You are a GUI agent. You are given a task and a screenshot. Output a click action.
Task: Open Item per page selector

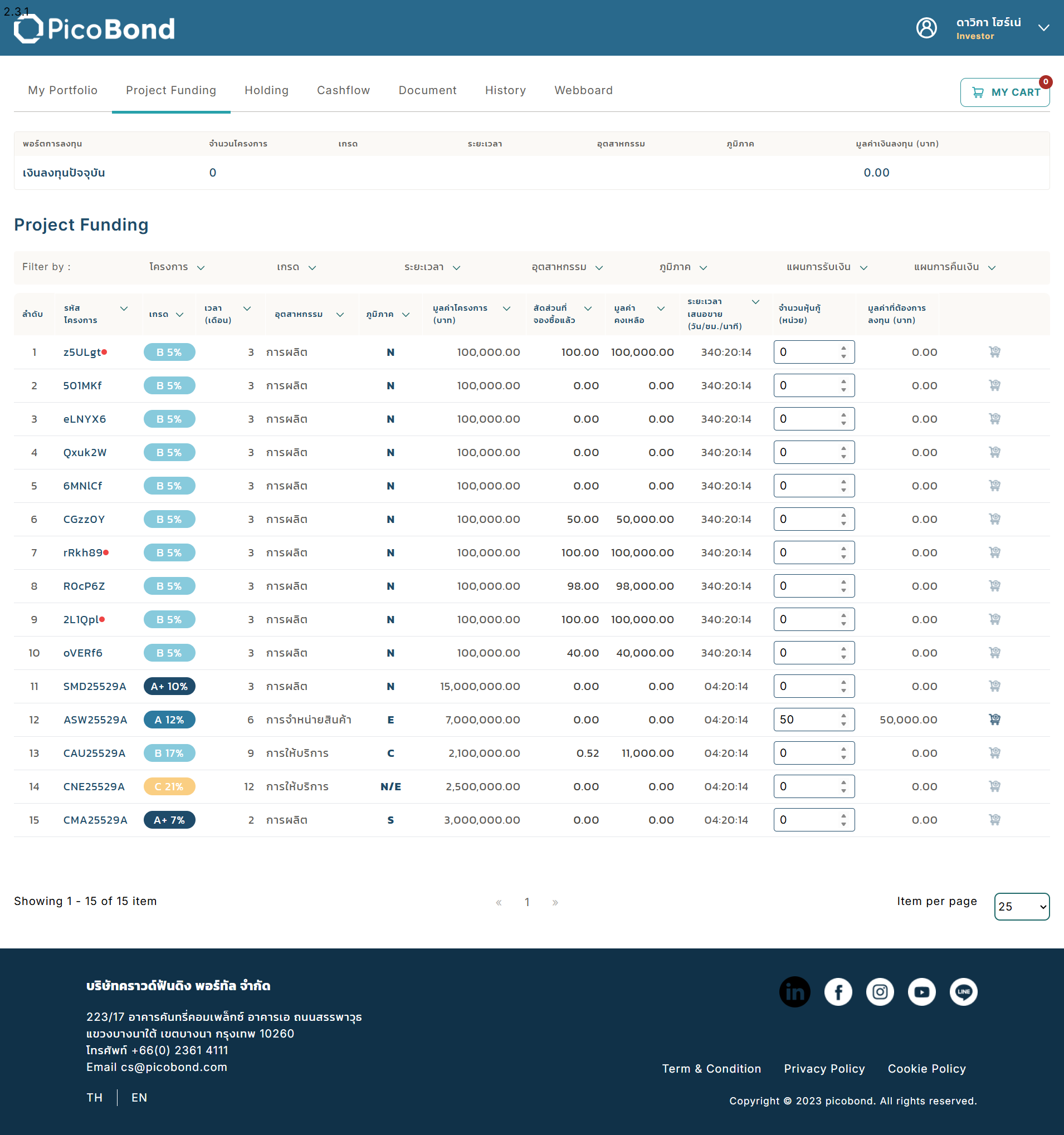tap(1022, 906)
